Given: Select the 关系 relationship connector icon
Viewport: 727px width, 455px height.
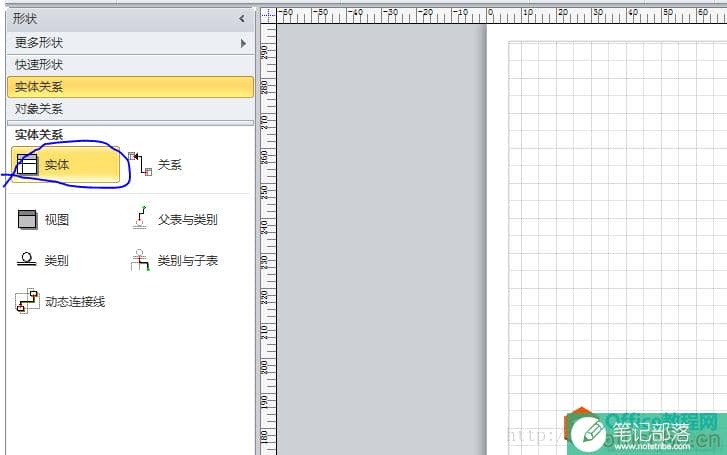Looking at the screenshot, I should [140, 164].
